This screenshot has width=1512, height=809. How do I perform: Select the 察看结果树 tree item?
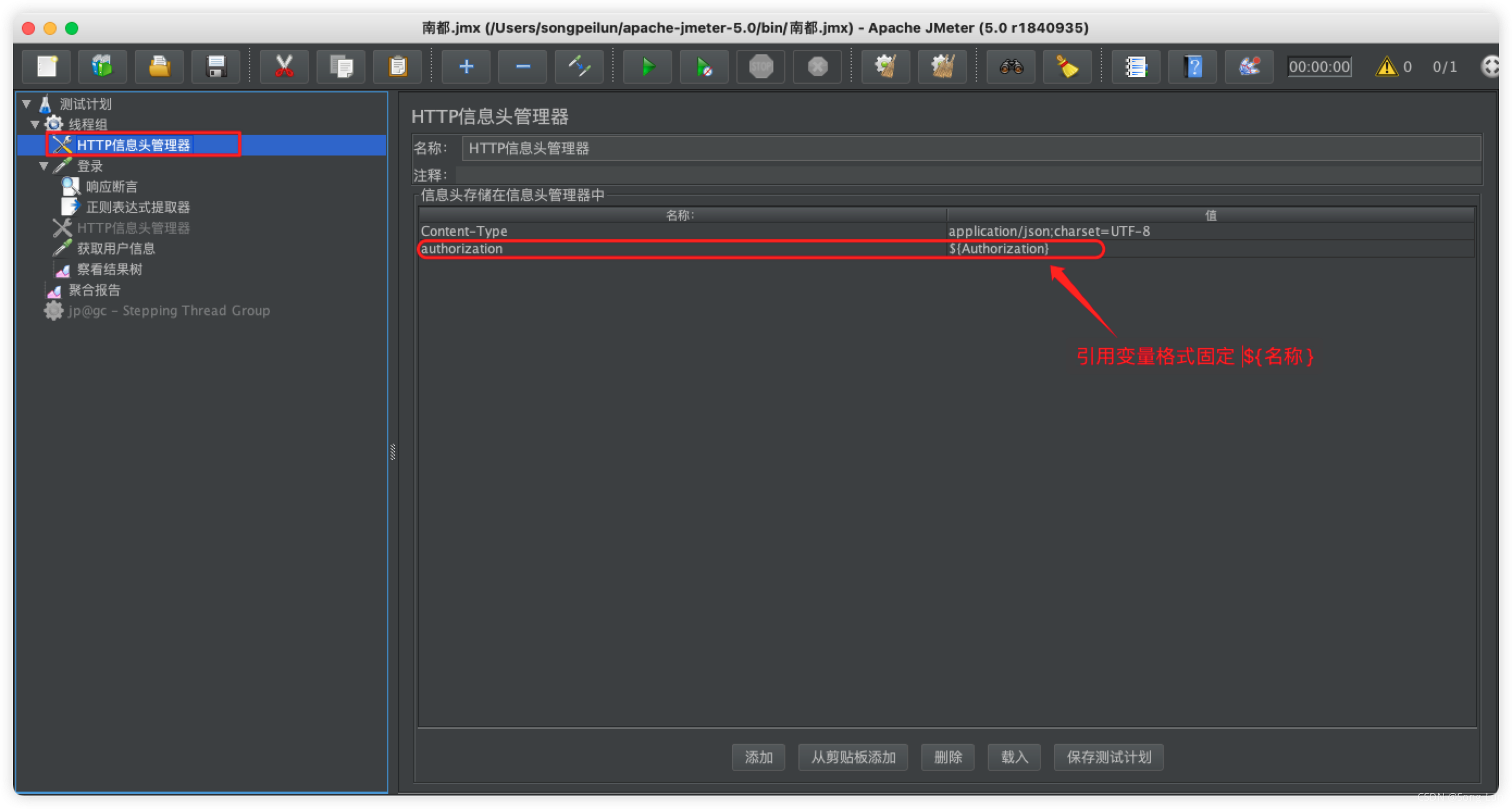click(x=110, y=269)
